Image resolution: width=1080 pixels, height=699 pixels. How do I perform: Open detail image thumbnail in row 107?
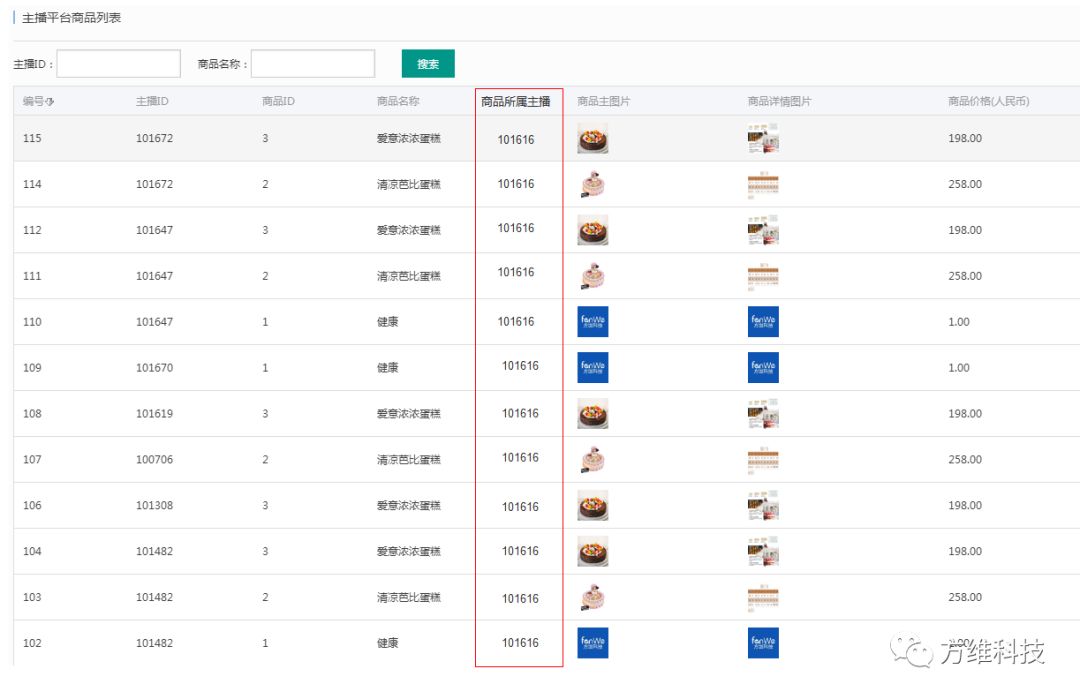point(763,460)
